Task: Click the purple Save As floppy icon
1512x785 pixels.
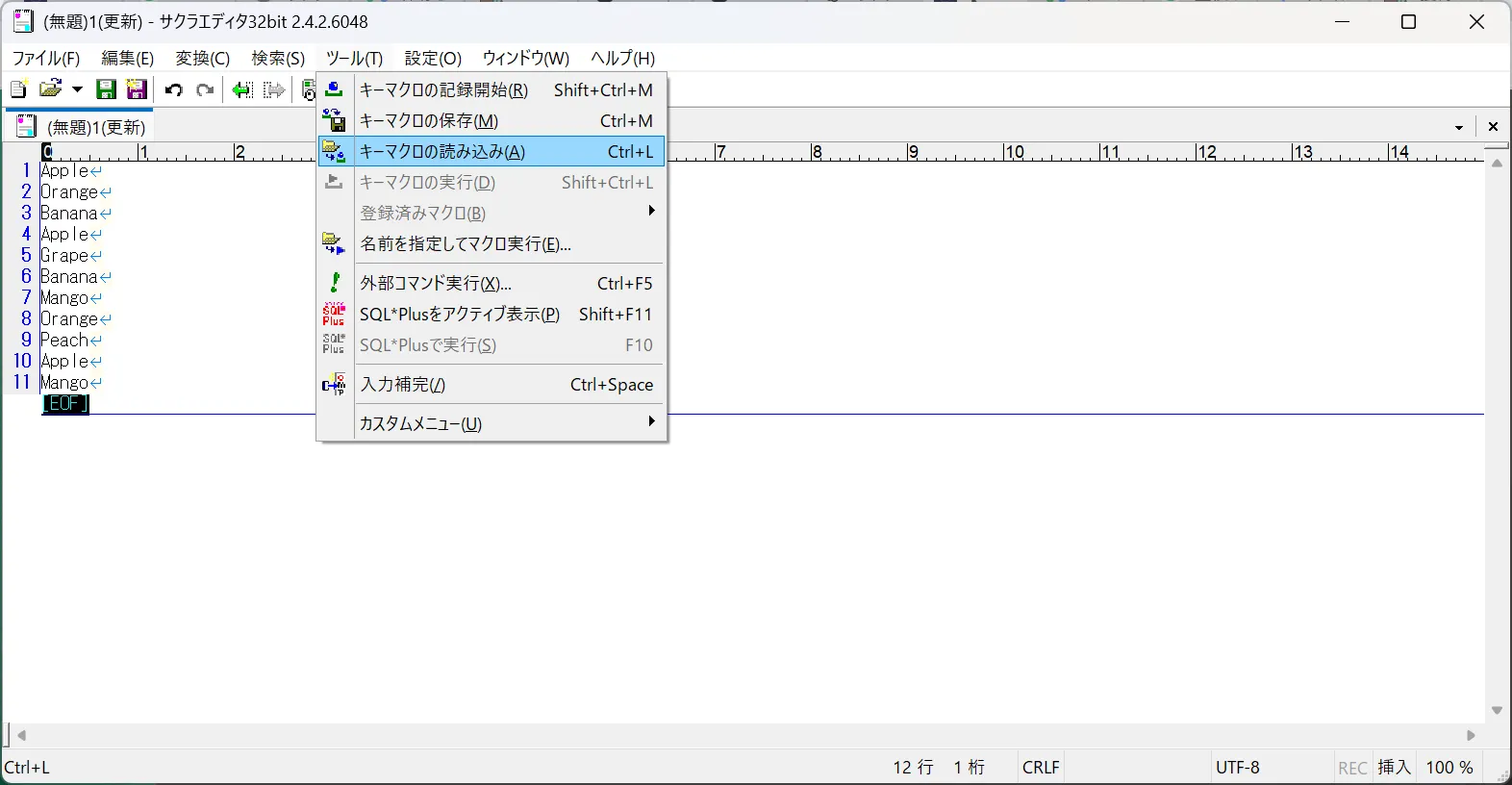Action: (x=137, y=90)
